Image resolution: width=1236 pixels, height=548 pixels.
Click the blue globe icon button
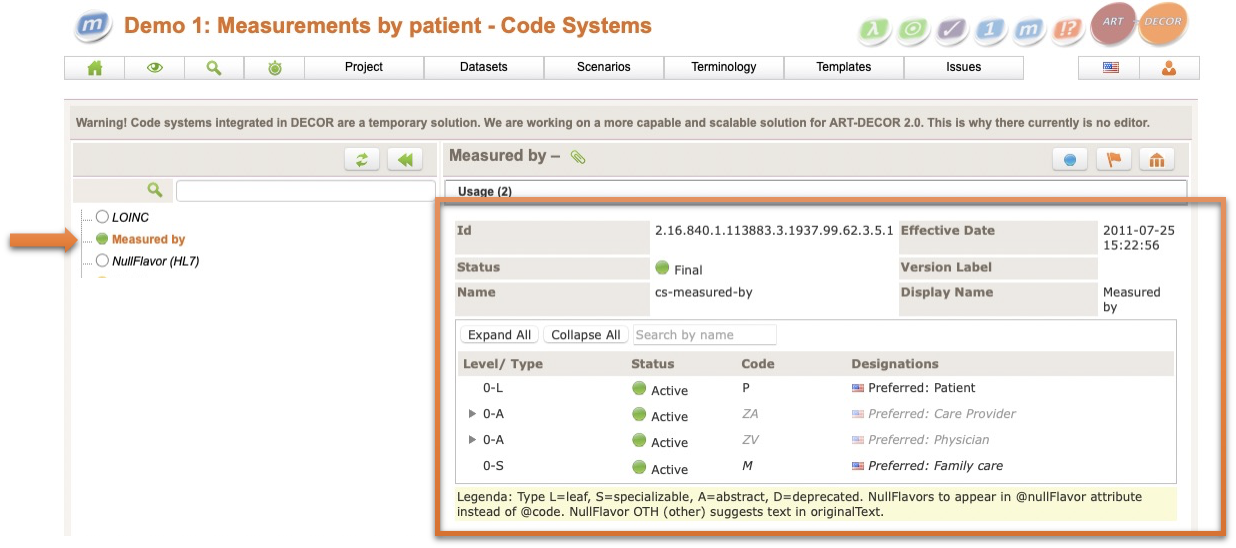click(x=1069, y=159)
